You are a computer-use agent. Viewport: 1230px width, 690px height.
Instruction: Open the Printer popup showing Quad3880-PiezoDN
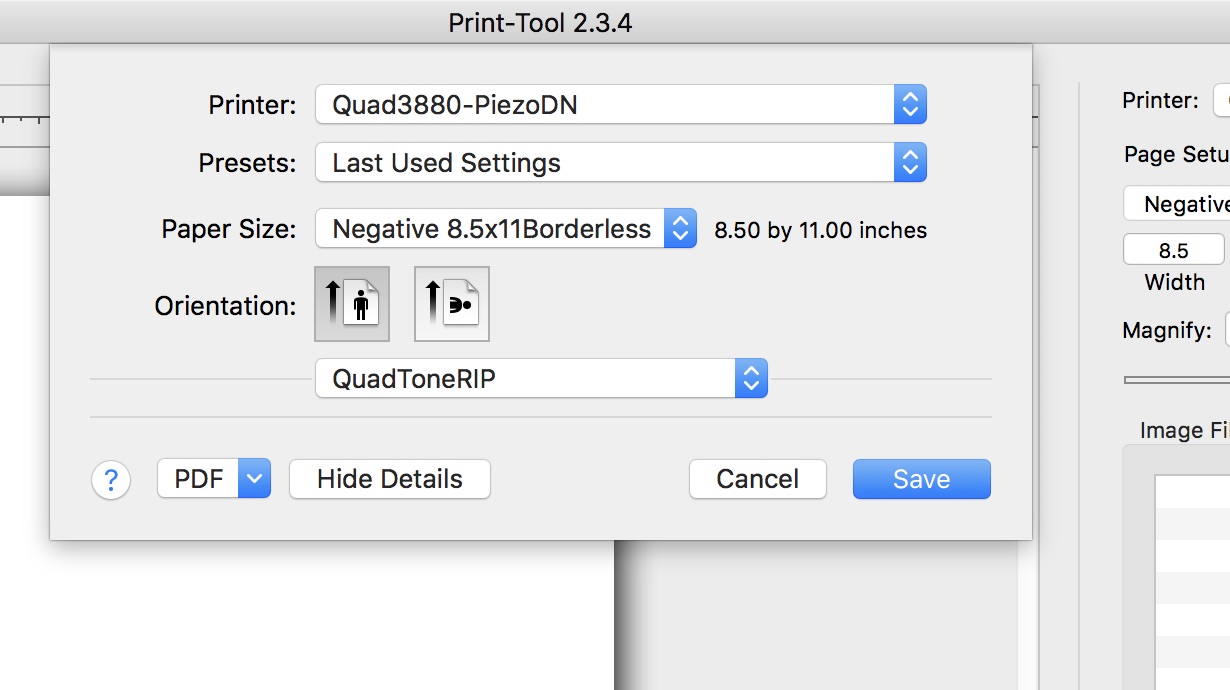tap(620, 105)
